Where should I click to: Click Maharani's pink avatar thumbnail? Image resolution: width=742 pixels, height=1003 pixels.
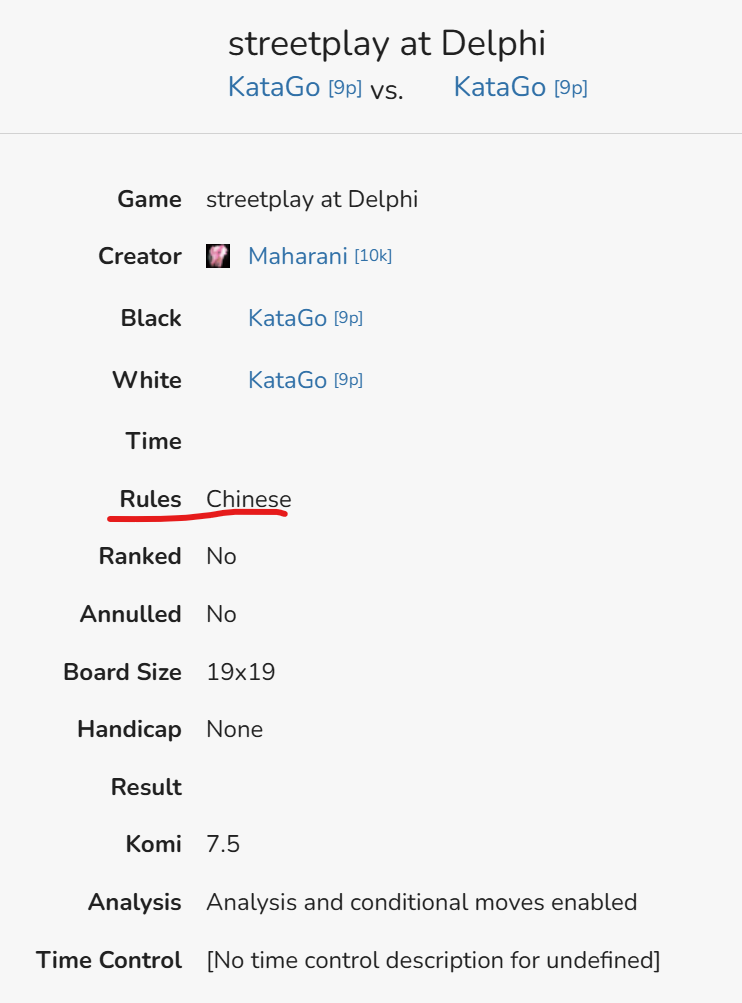pos(217,256)
